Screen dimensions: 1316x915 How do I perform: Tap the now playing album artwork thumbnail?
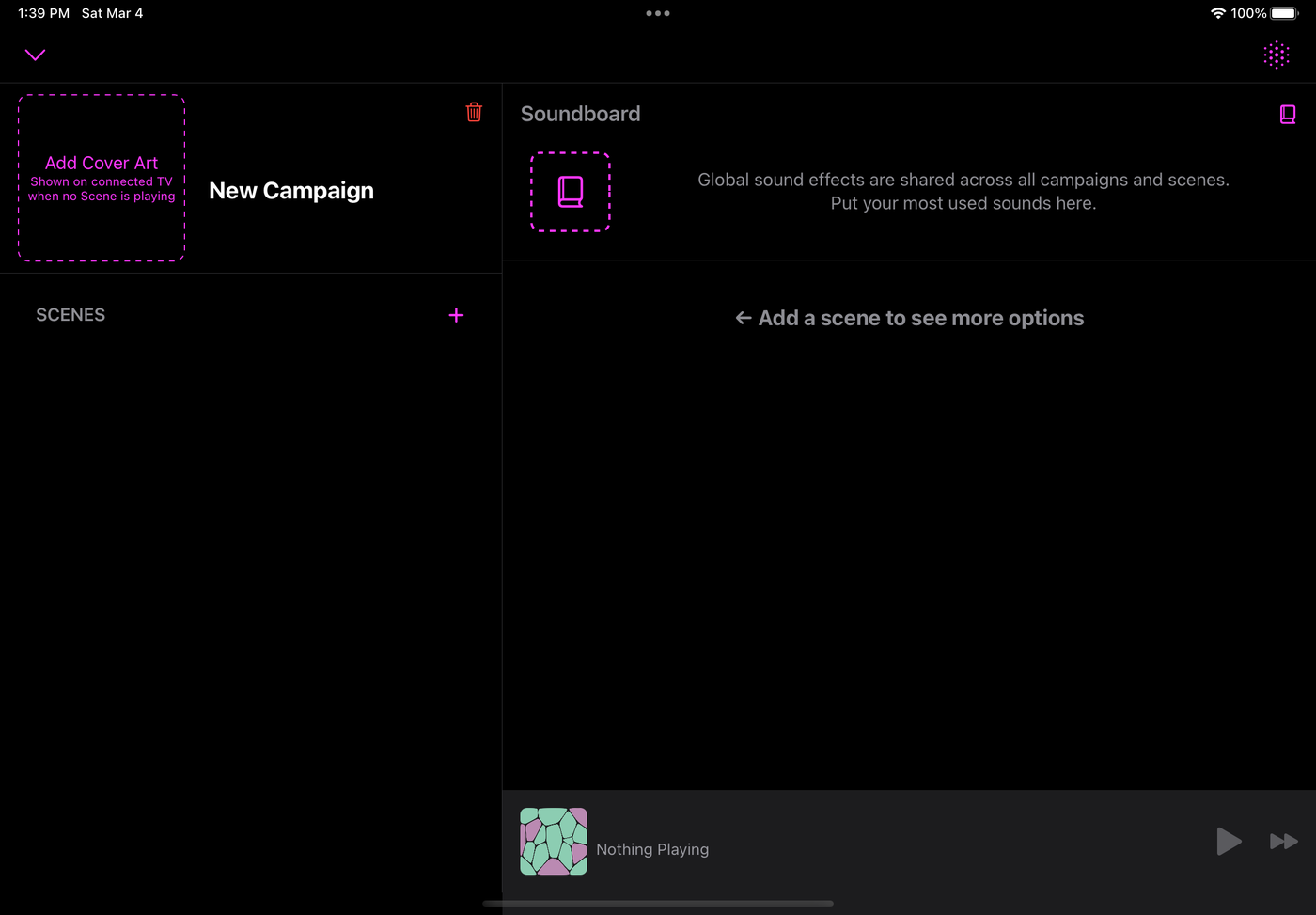point(554,842)
